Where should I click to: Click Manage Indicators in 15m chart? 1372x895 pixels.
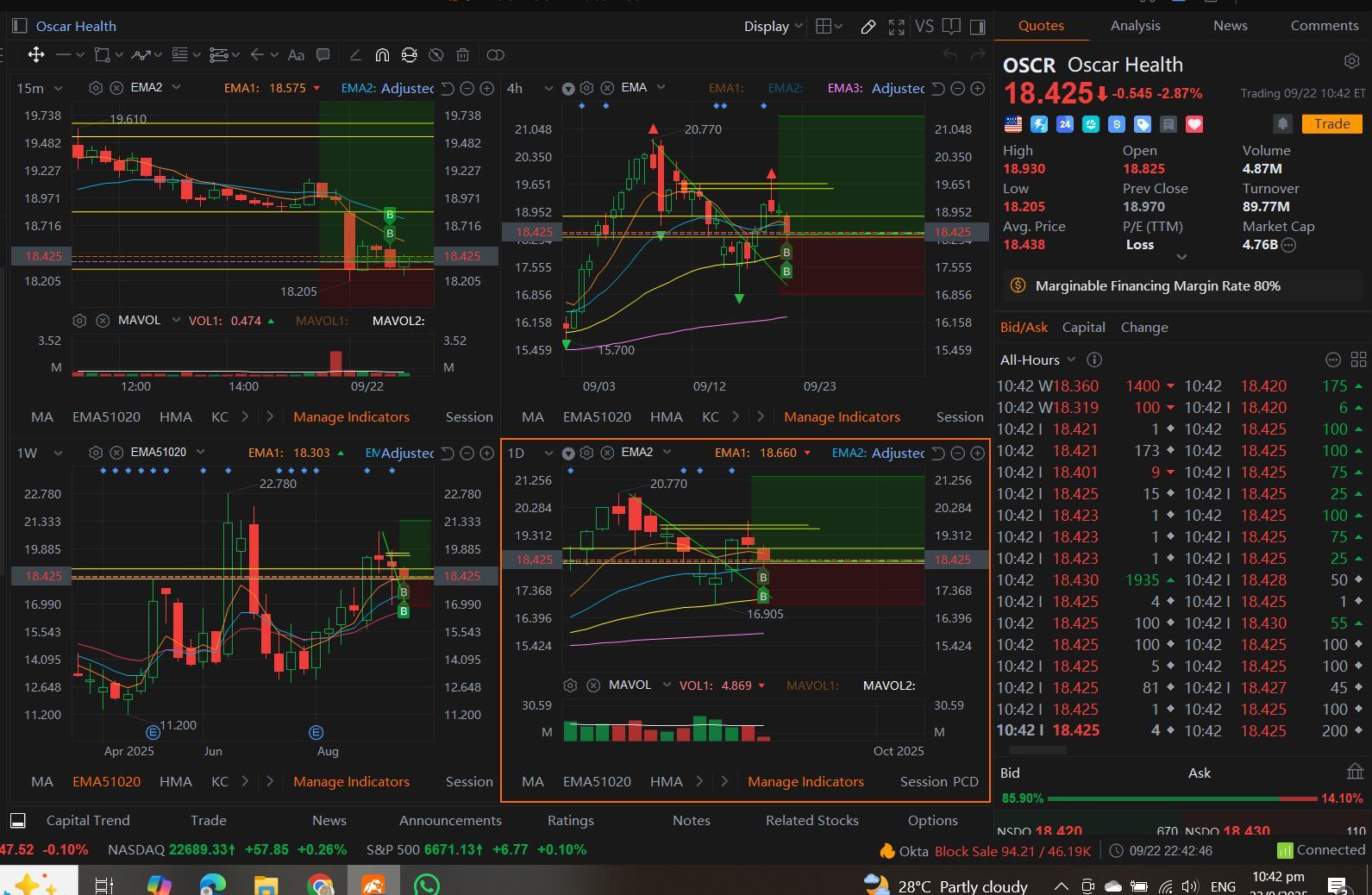(351, 417)
